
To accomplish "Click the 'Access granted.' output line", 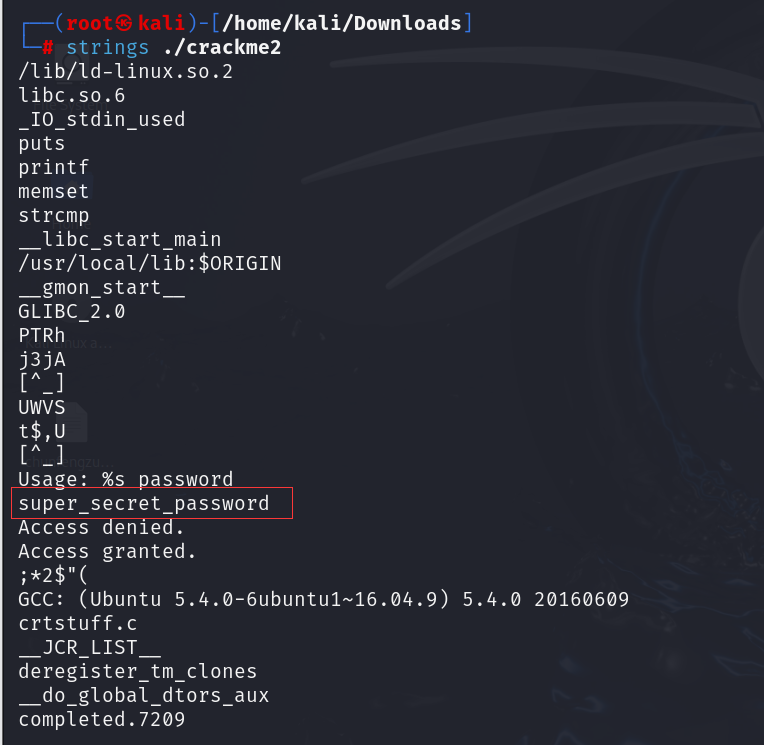I will tap(107, 552).
